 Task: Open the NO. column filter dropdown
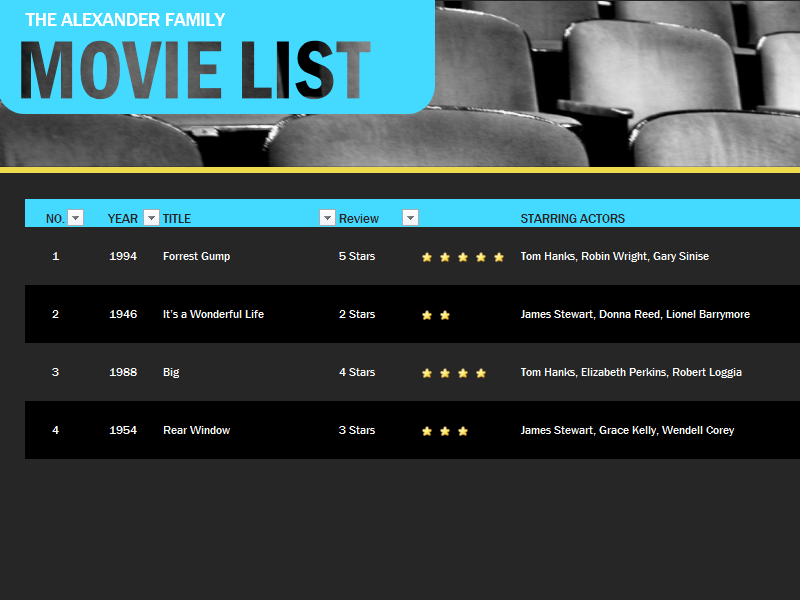[76, 218]
